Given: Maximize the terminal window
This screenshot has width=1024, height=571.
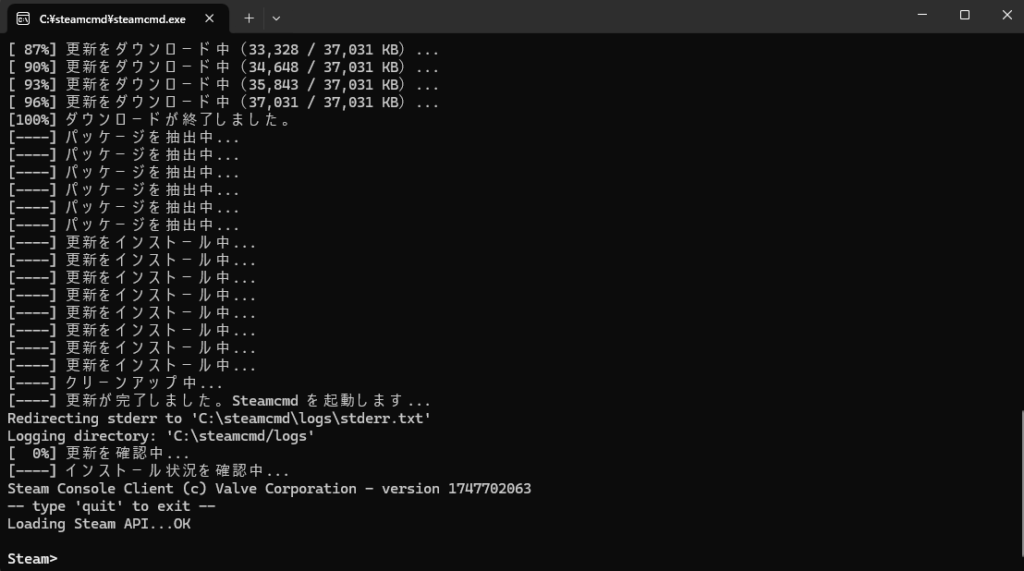Looking at the screenshot, I should tap(965, 14).
